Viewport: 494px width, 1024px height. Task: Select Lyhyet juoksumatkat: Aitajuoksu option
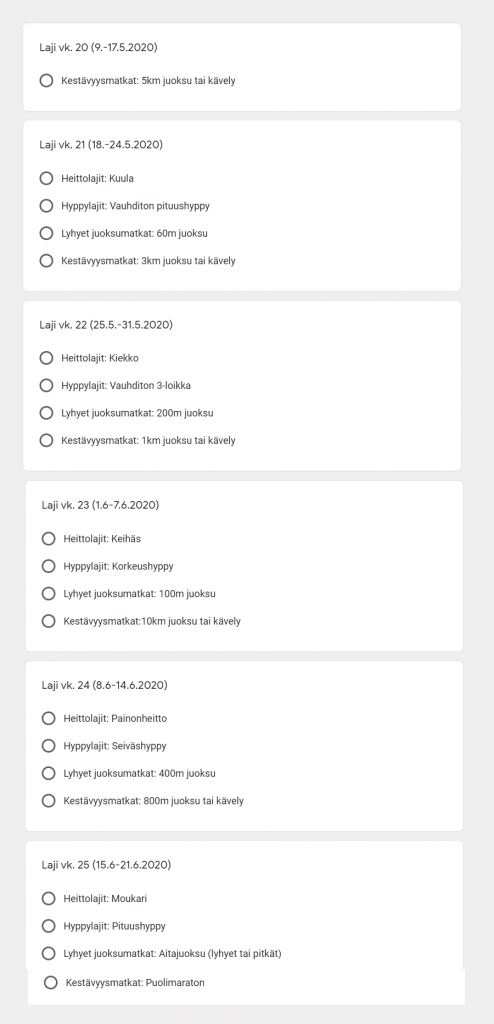click(x=48, y=953)
